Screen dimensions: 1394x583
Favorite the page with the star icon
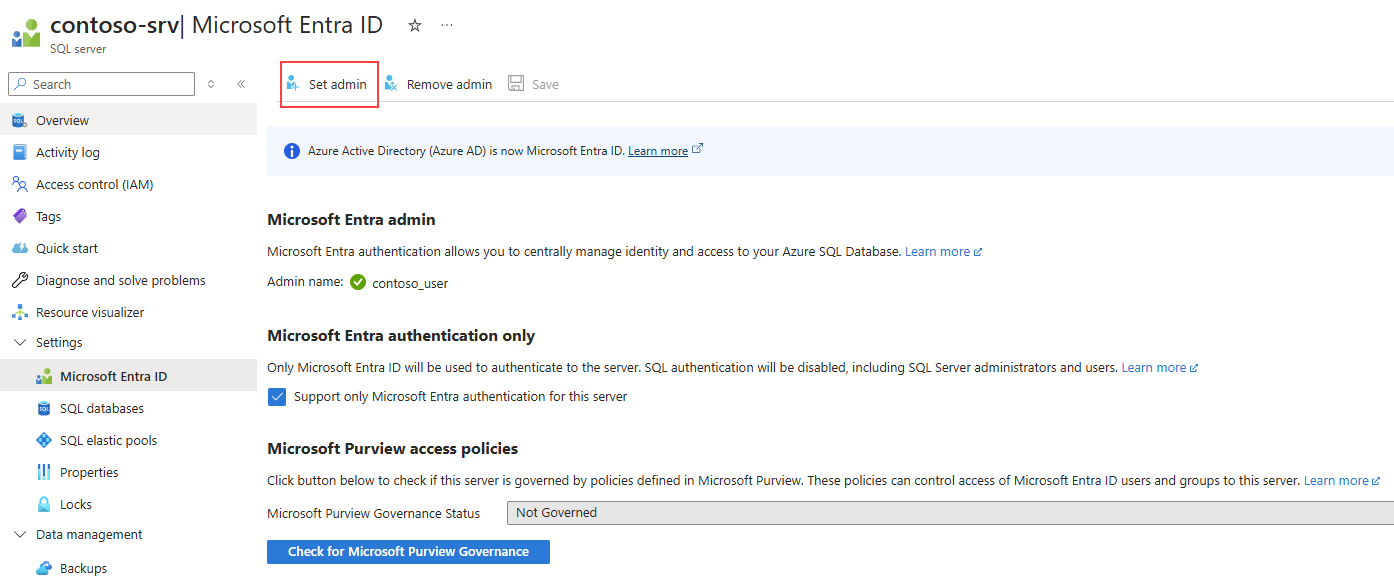pos(415,26)
